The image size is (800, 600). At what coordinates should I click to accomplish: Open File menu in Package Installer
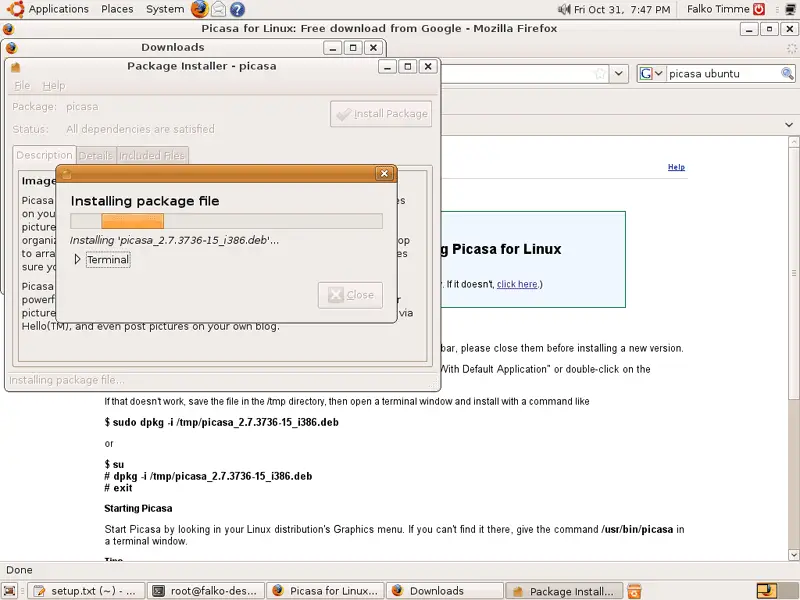[x=22, y=85]
